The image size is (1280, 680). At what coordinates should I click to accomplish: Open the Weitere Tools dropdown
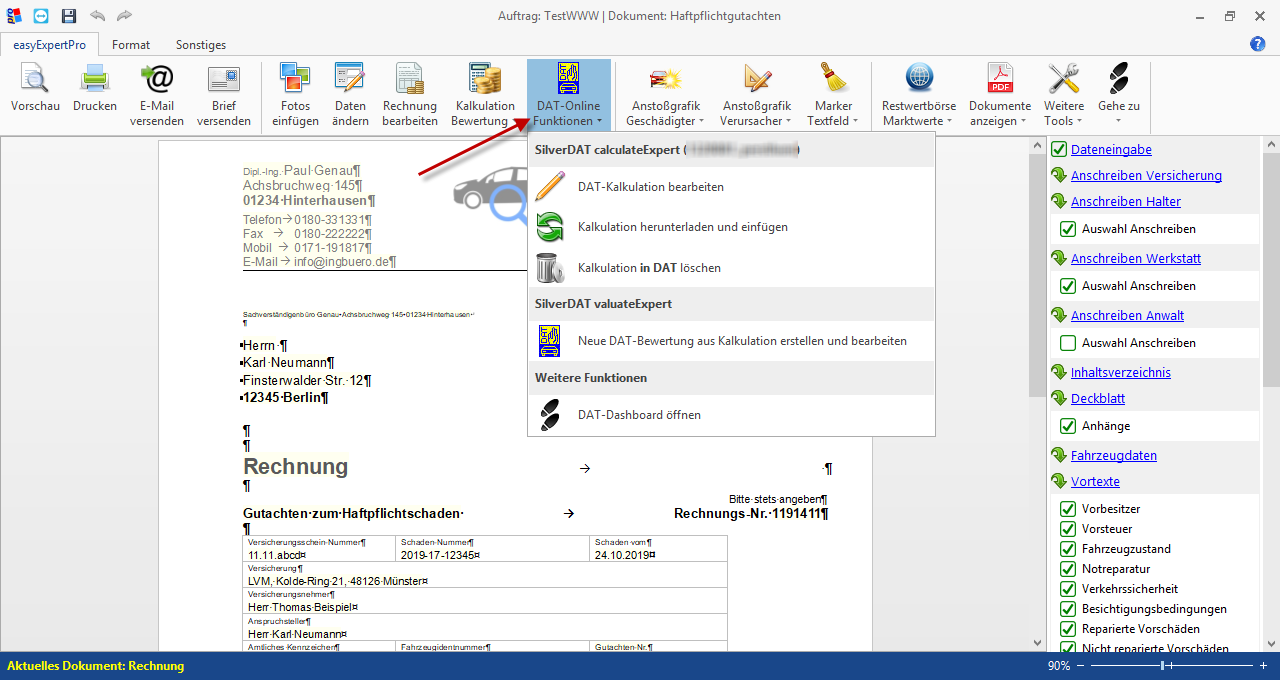1064,95
